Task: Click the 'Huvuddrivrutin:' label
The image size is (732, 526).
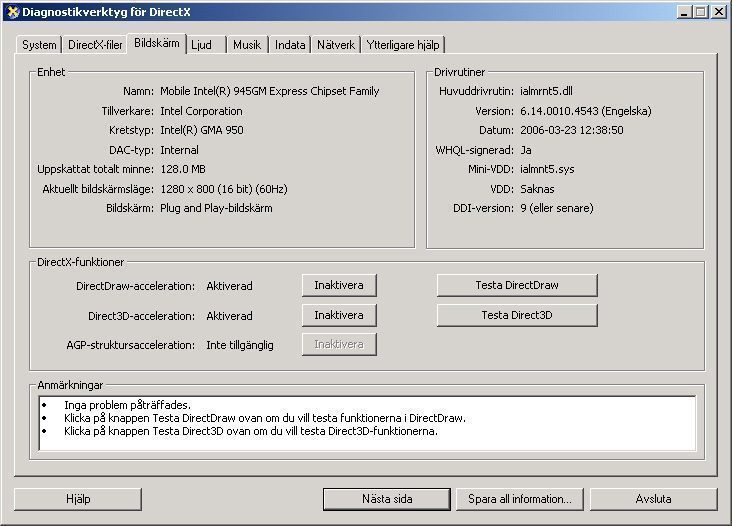Action: (477, 91)
